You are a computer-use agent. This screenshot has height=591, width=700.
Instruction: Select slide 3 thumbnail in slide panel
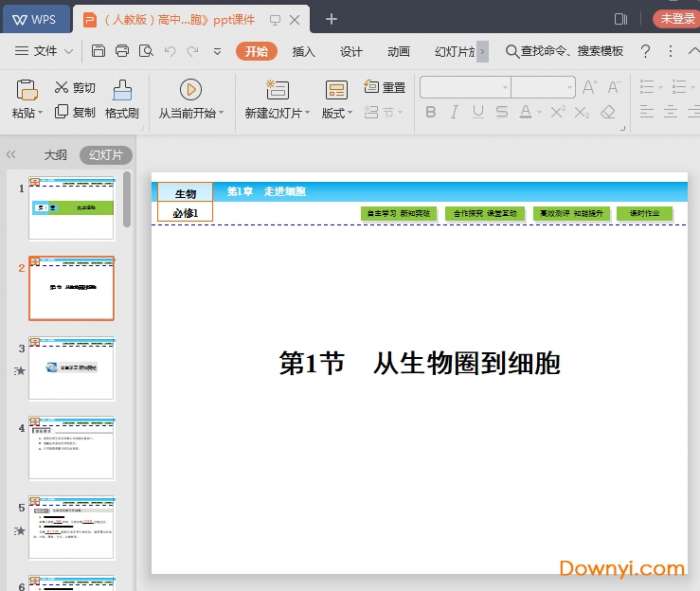click(71, 368)
